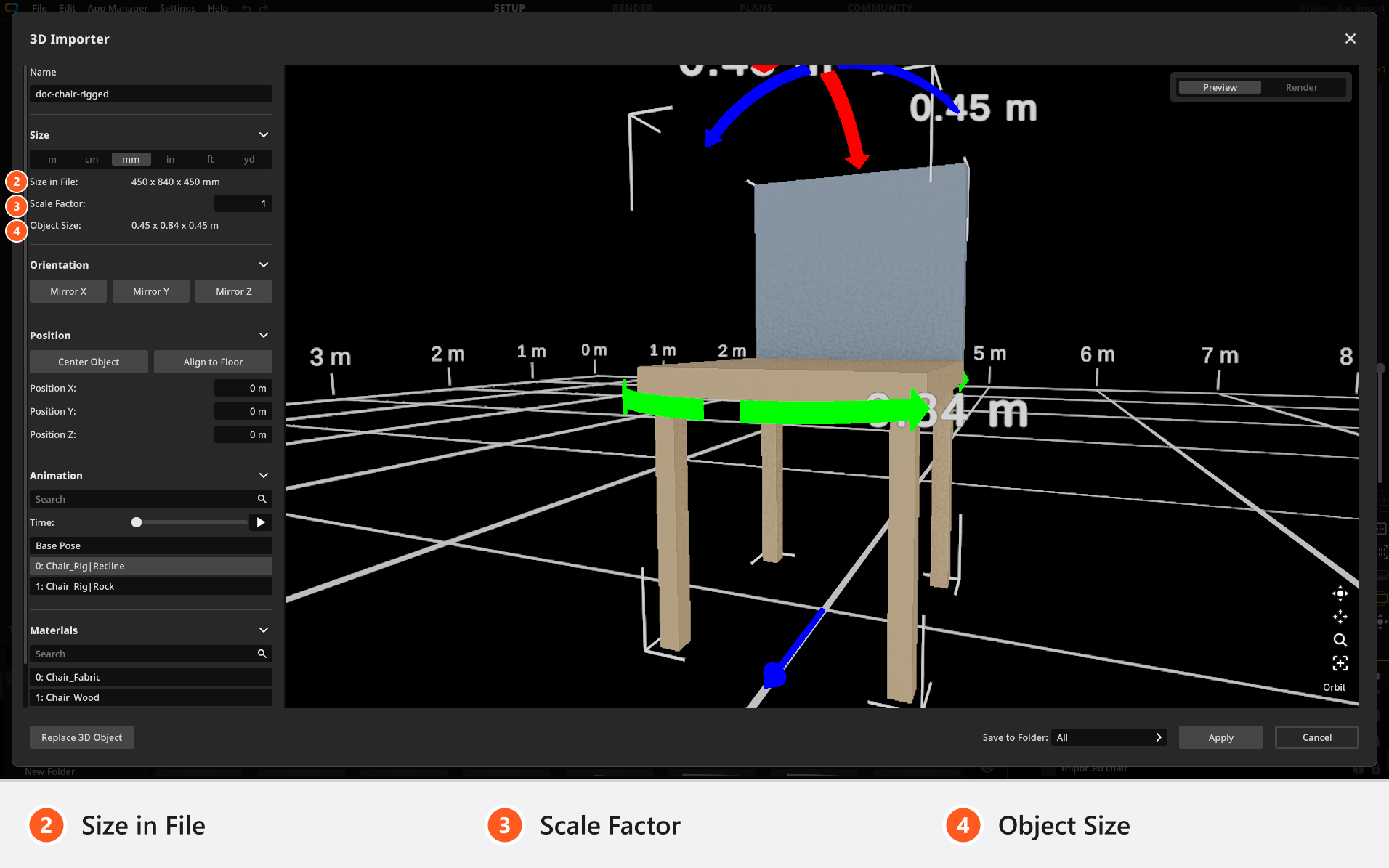
Task: Click the frame object focus icon
Action: coord(1340,663)
